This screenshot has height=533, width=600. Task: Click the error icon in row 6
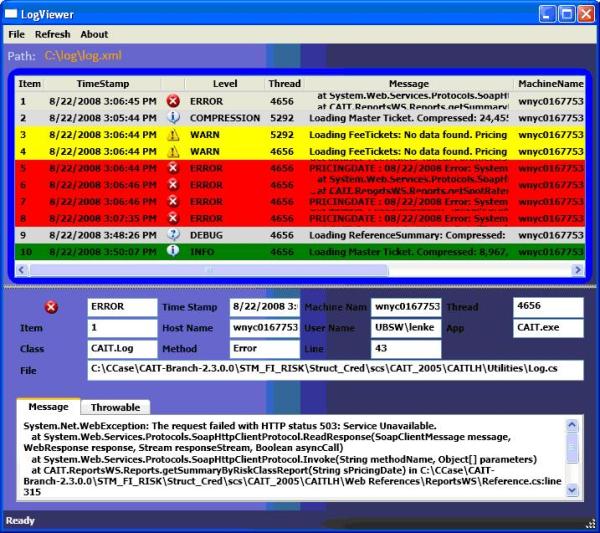[x=173, y=184]
